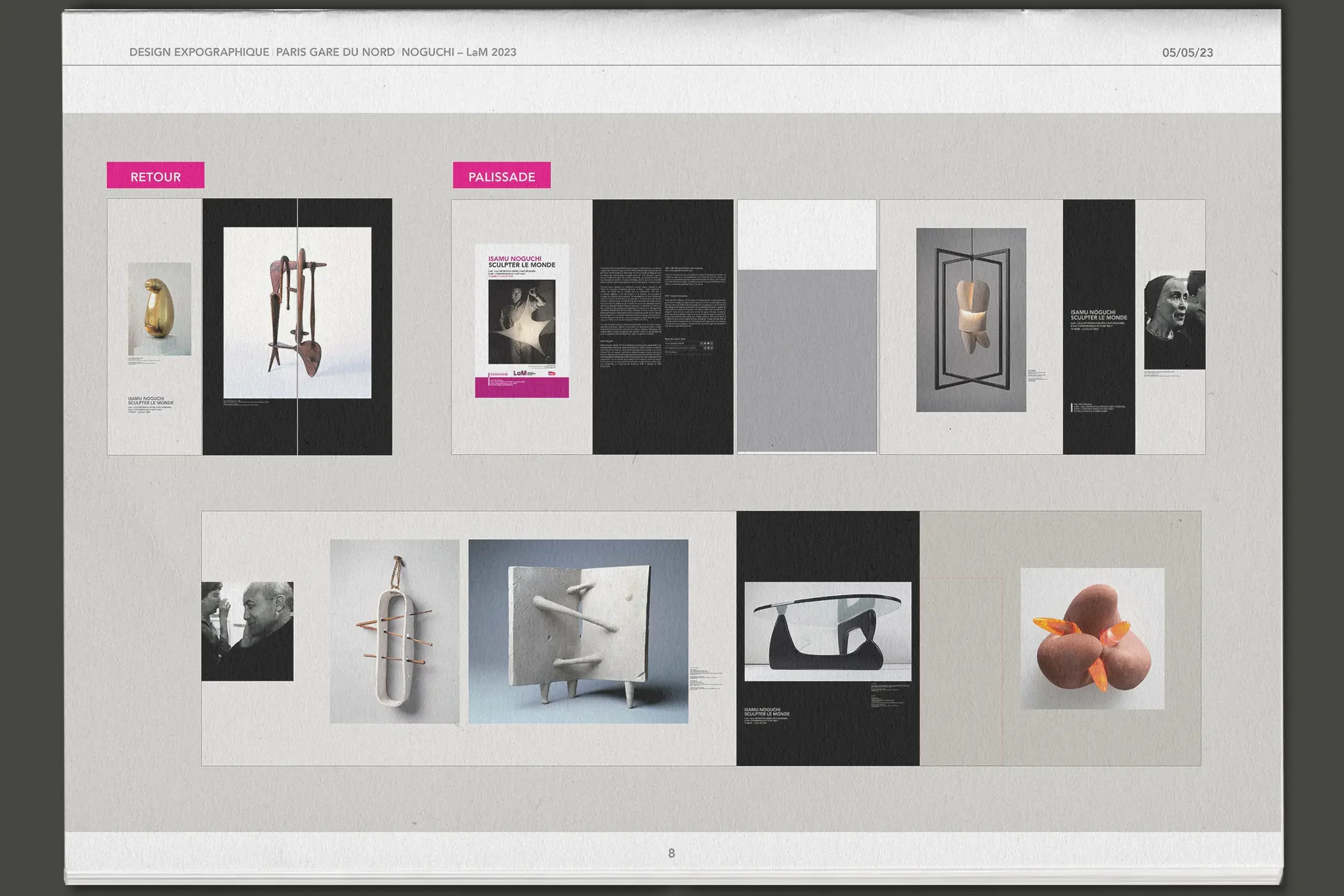
Task: Select the white ceramic slab sculpture image
Action: [578, 631]
